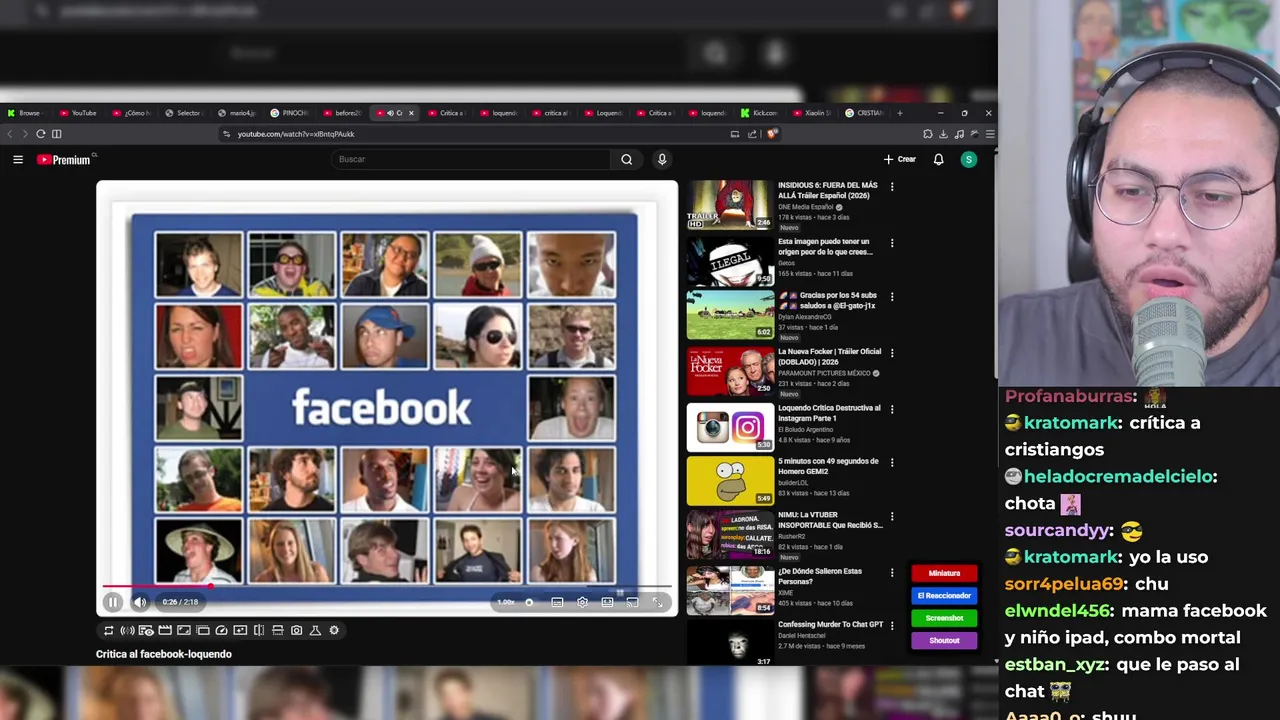The image size is (1280, 720).
Task: Mute the video volume speaker icon
Action: click(140, 602)
